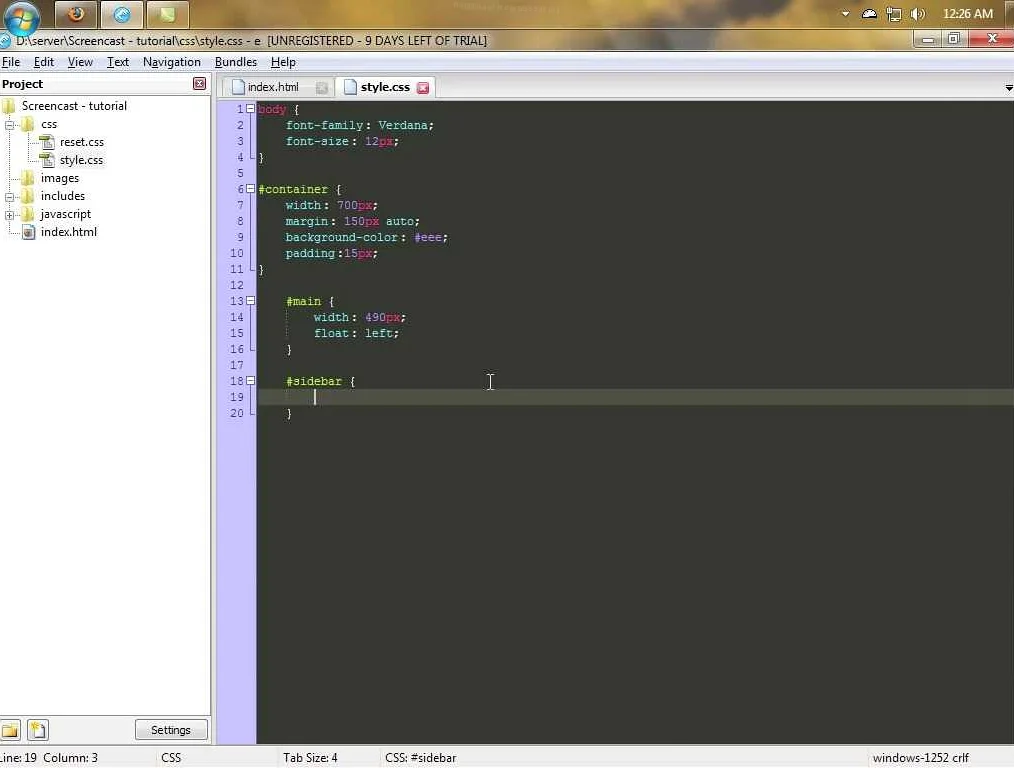Select the reset.css file in the project tree
The height and width of the screenshot is (768, 1014).
(x=81, y=142)
